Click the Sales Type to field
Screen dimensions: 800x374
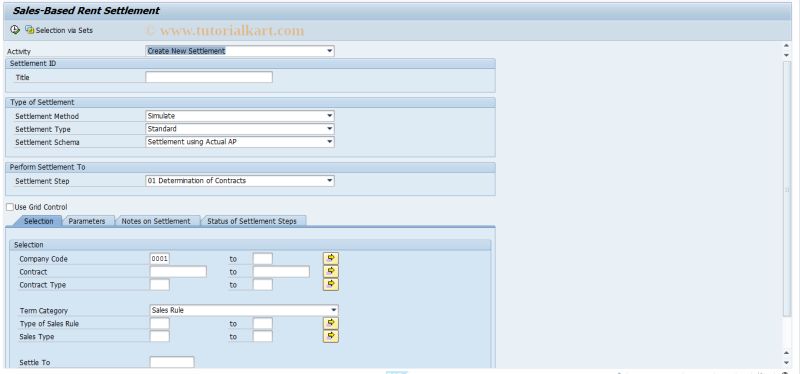click(263, 336)
